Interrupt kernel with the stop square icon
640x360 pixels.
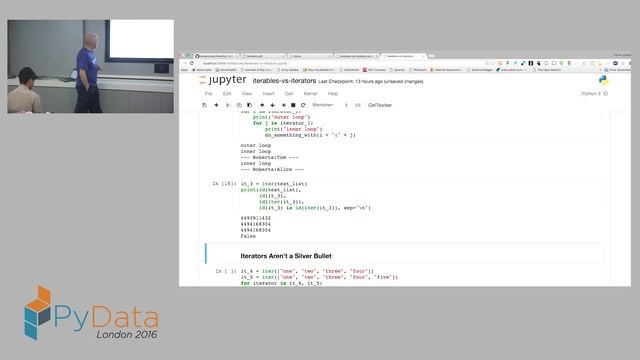tap(293, 105)
